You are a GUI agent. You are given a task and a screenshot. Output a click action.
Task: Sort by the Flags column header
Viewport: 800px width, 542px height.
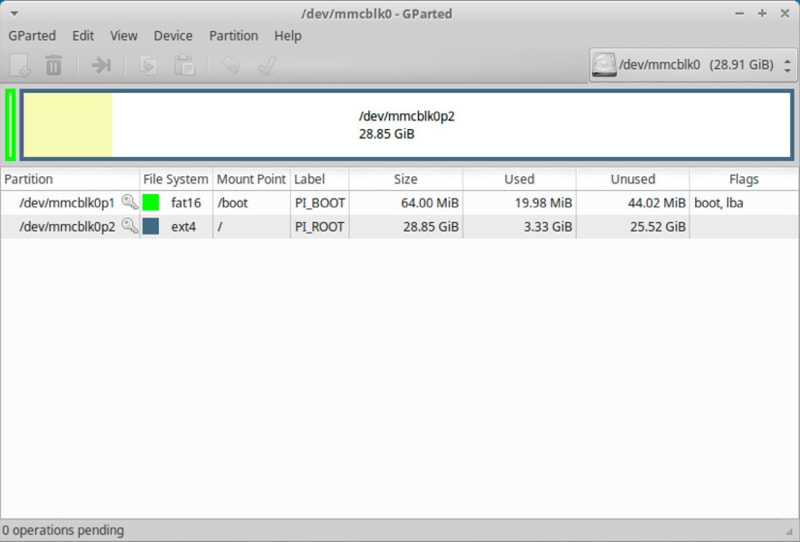[744, 179]
